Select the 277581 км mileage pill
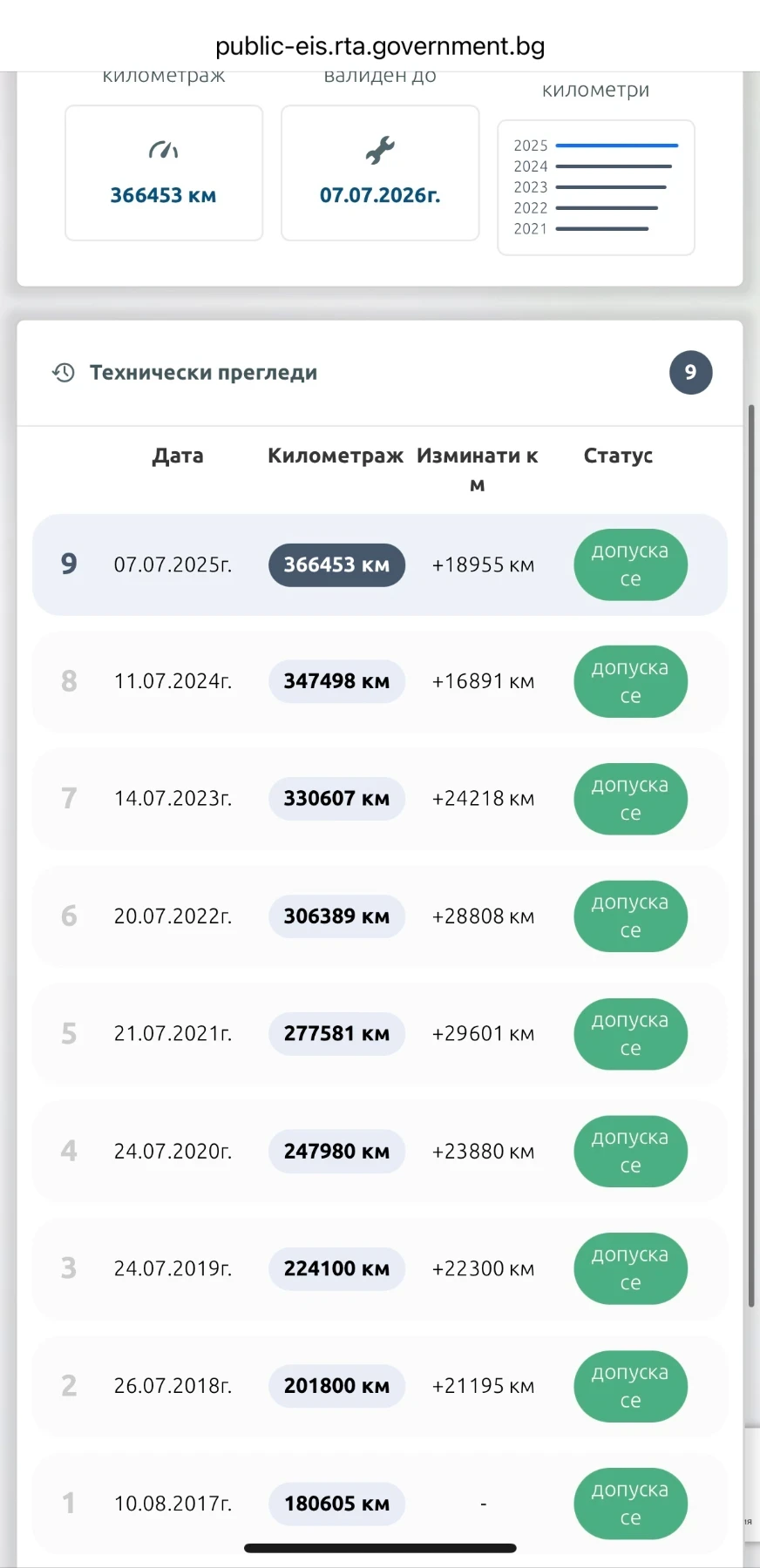Viewport: 760px width, 1568px height. click(x=336, y=1034)
